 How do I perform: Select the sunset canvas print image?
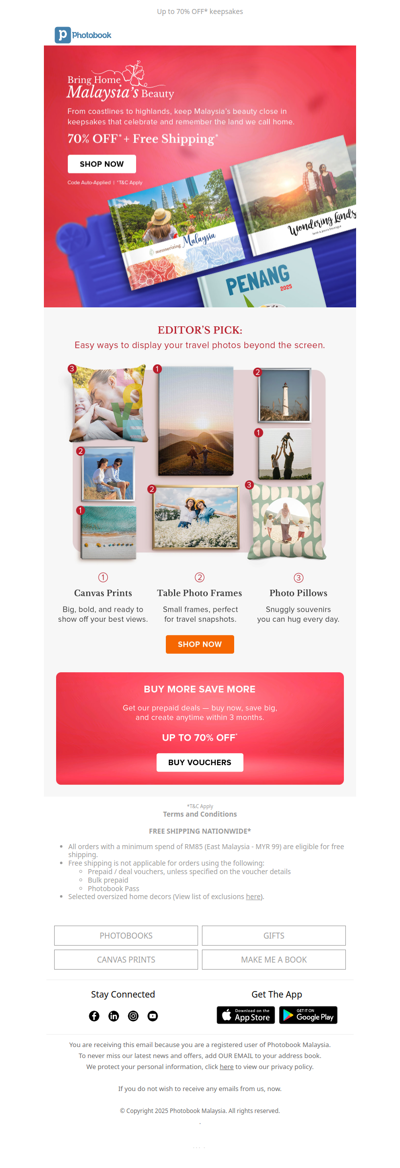pos(195,421)
